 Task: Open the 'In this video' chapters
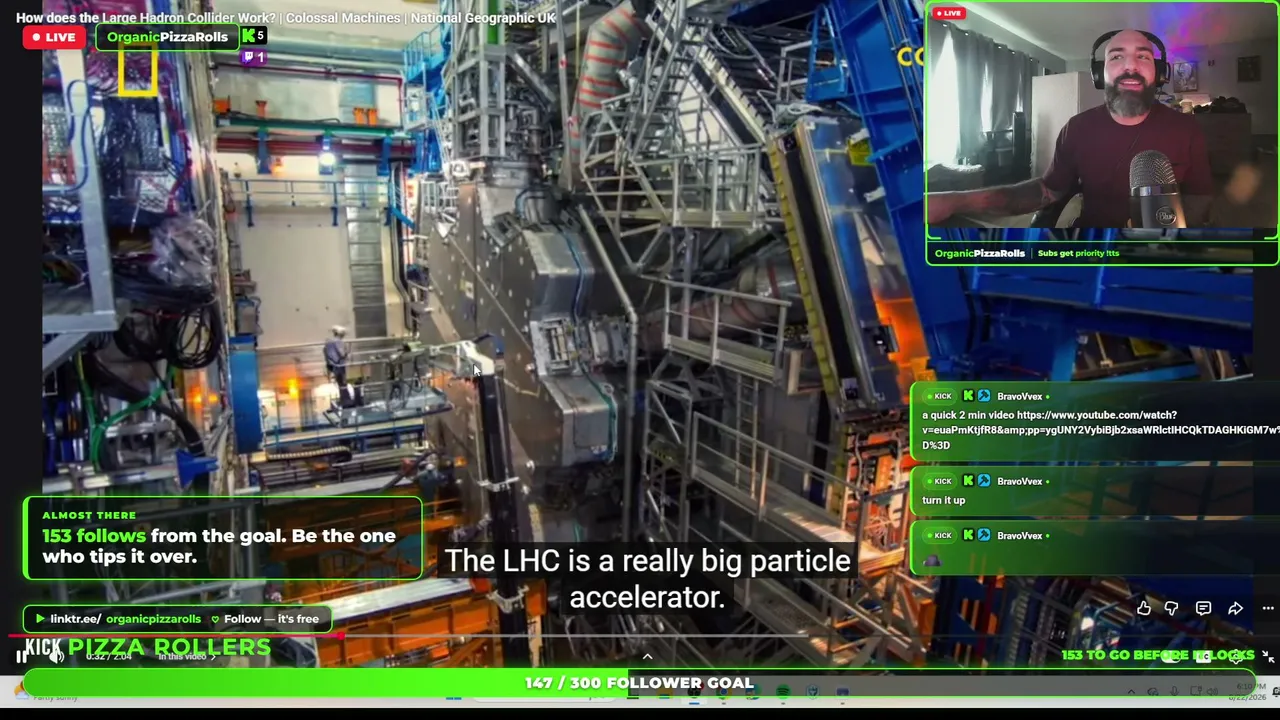[x=187, y=657]
